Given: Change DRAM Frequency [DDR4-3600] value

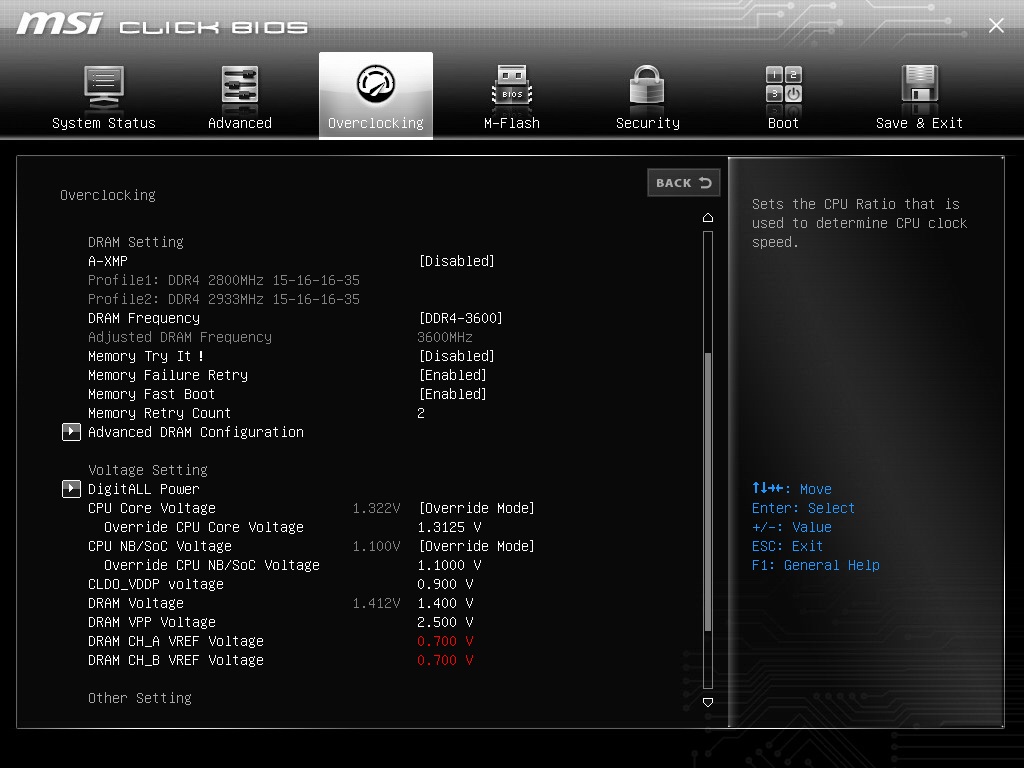Looking at the screenshot, I should pyautogui.click(x=460, y=318).
